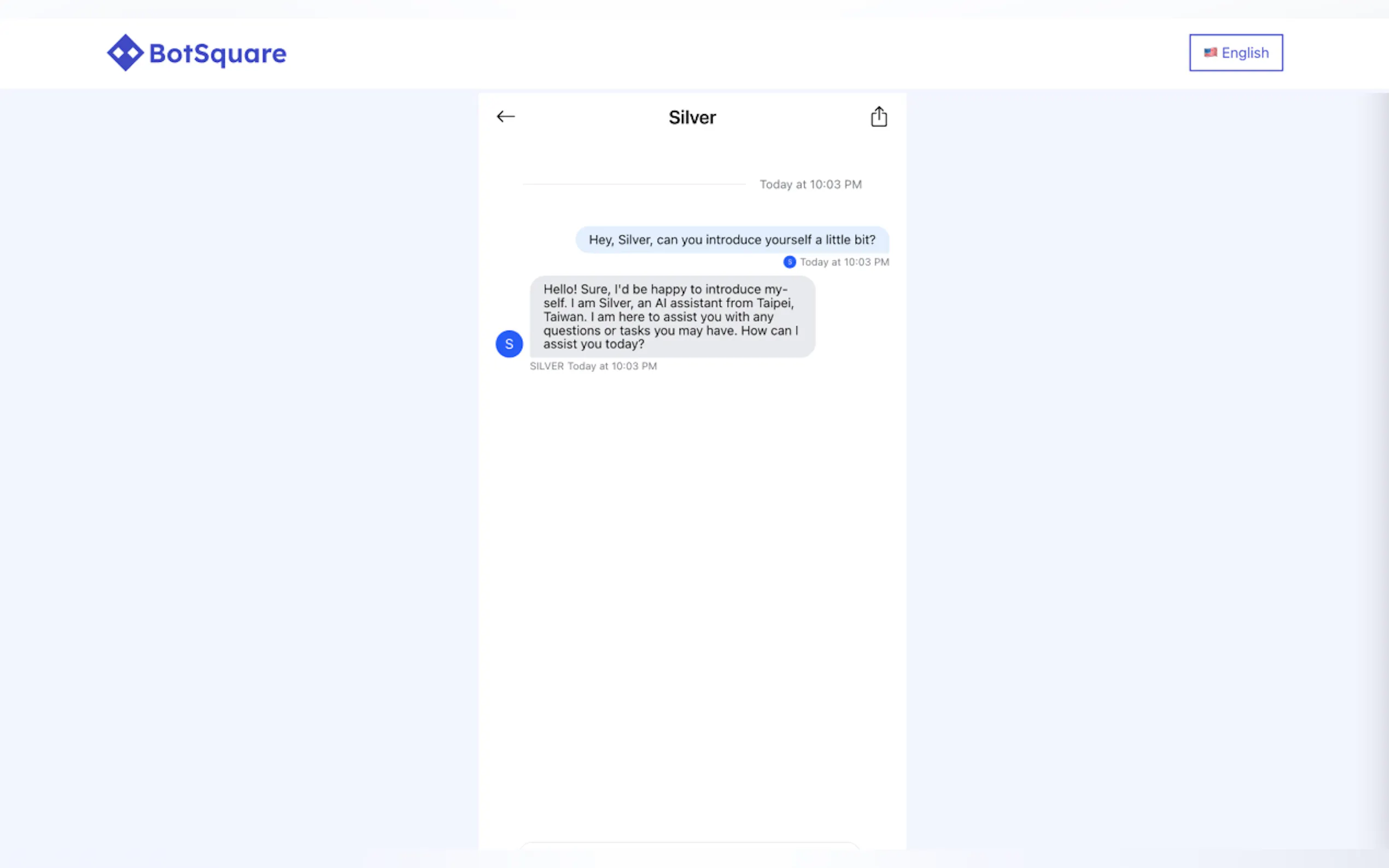1389x868 pixels.
Task: Click the divider line left of the top timestamp
Action: click(x=634, y=184)
